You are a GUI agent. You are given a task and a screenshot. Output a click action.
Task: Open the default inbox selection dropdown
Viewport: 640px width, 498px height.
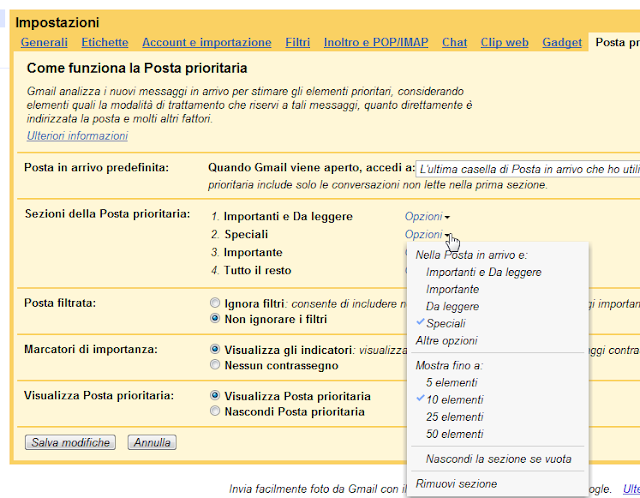528,169
